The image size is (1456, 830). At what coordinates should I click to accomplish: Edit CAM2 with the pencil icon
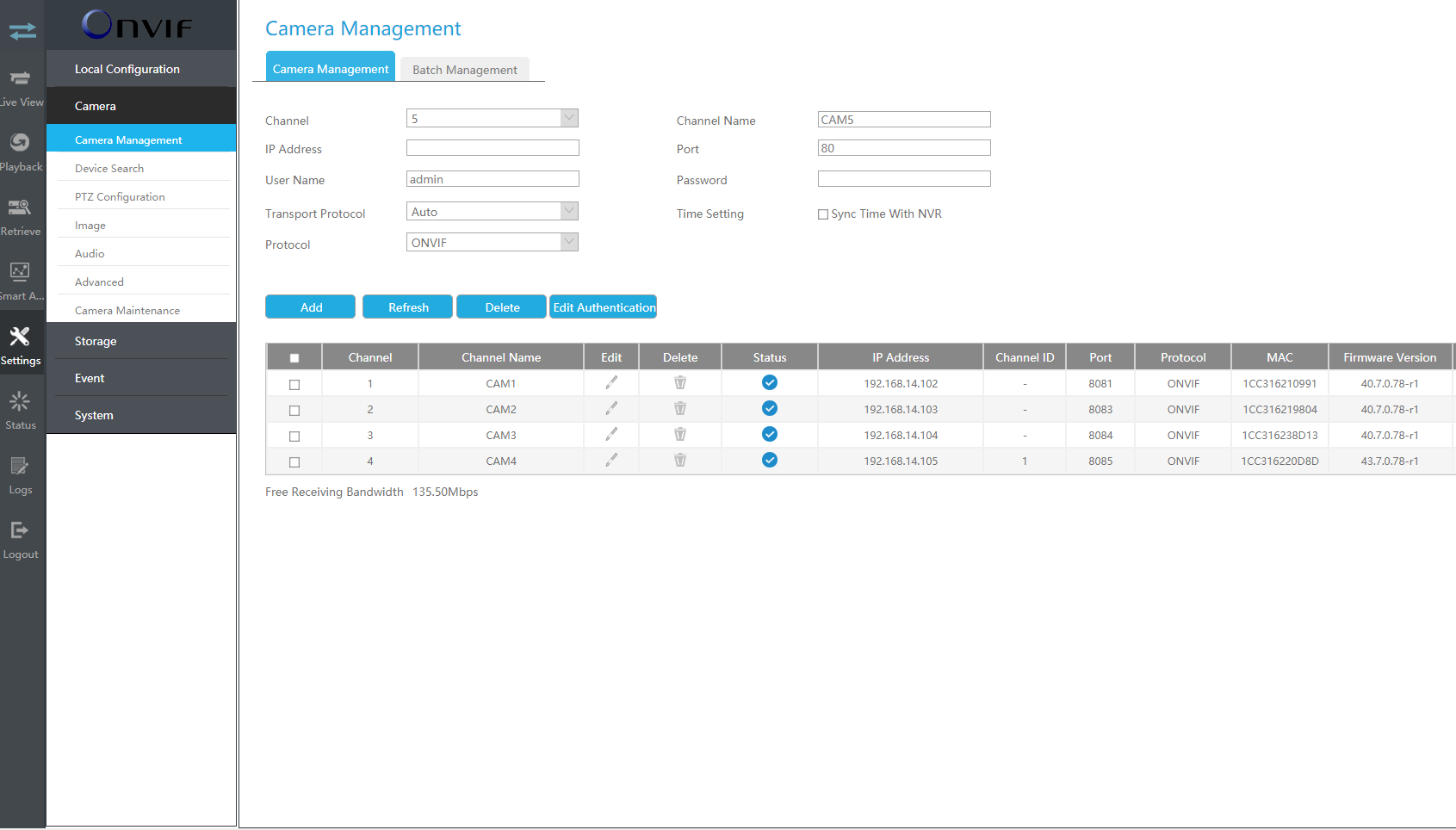tap(611, 408)
